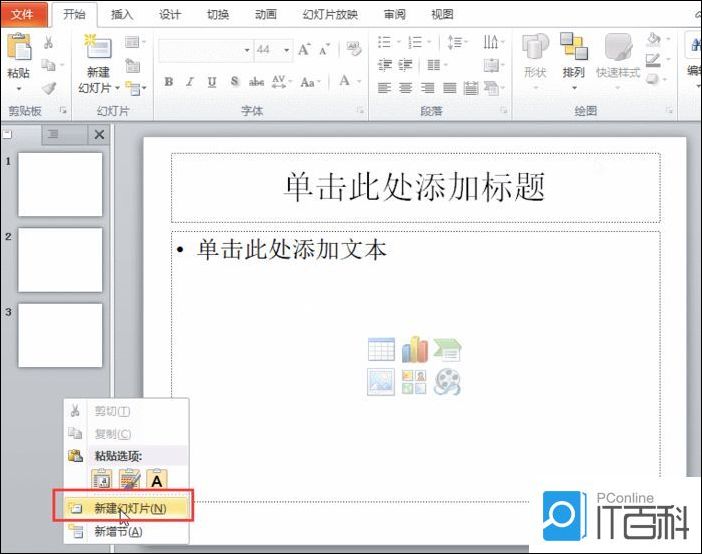The width and height of the screenshot is (702, 554).
Task: Select the Format Painter brush icon
Action: tap(49, 88)
